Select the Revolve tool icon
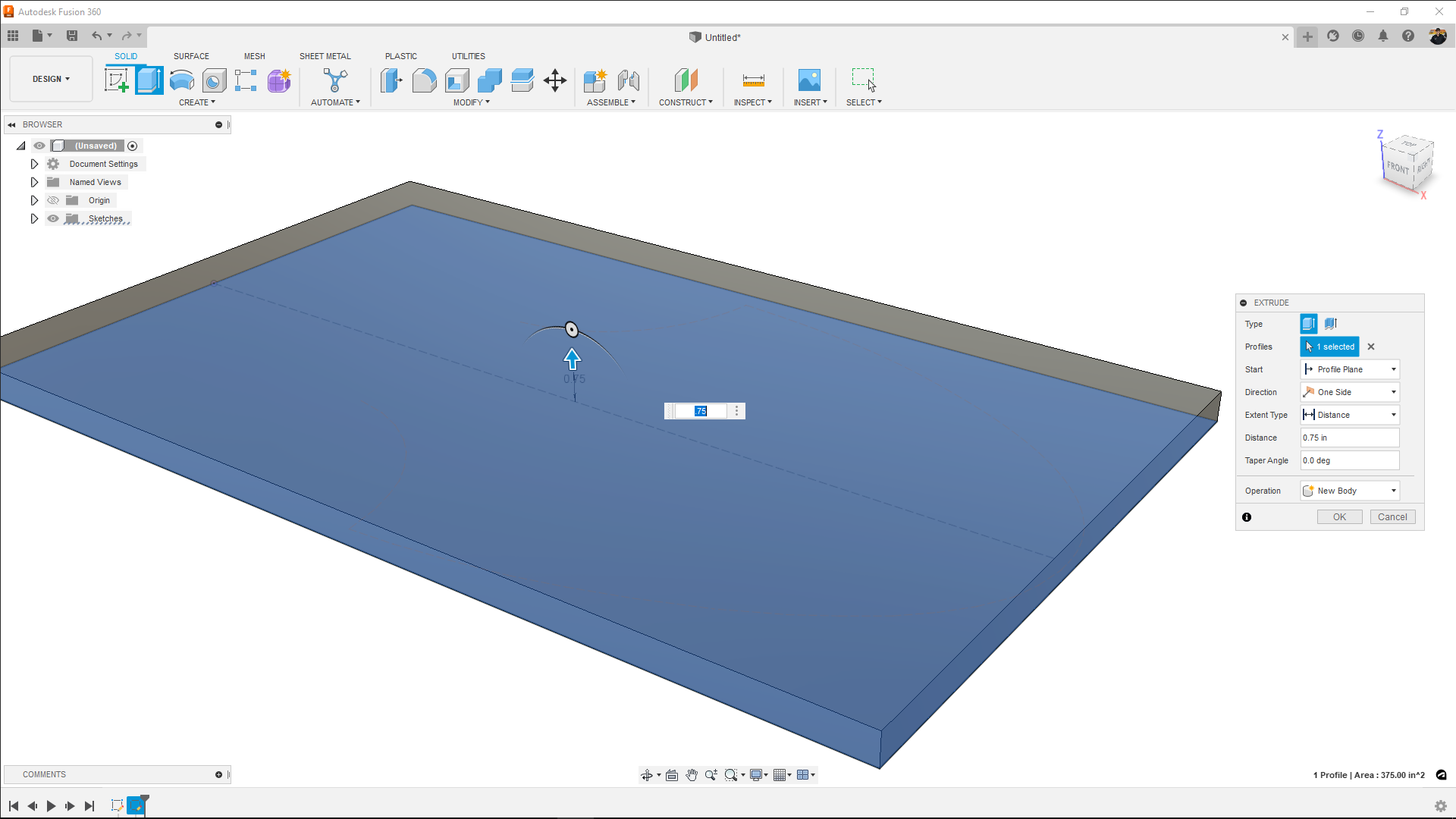The height and width of the screenshot is (819, 1456). pos(182,80)
